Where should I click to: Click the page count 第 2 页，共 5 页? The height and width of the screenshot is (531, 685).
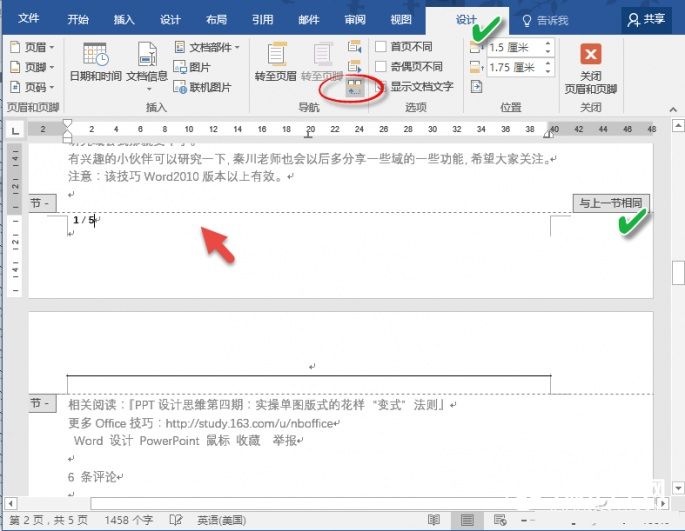pos(48,520)
